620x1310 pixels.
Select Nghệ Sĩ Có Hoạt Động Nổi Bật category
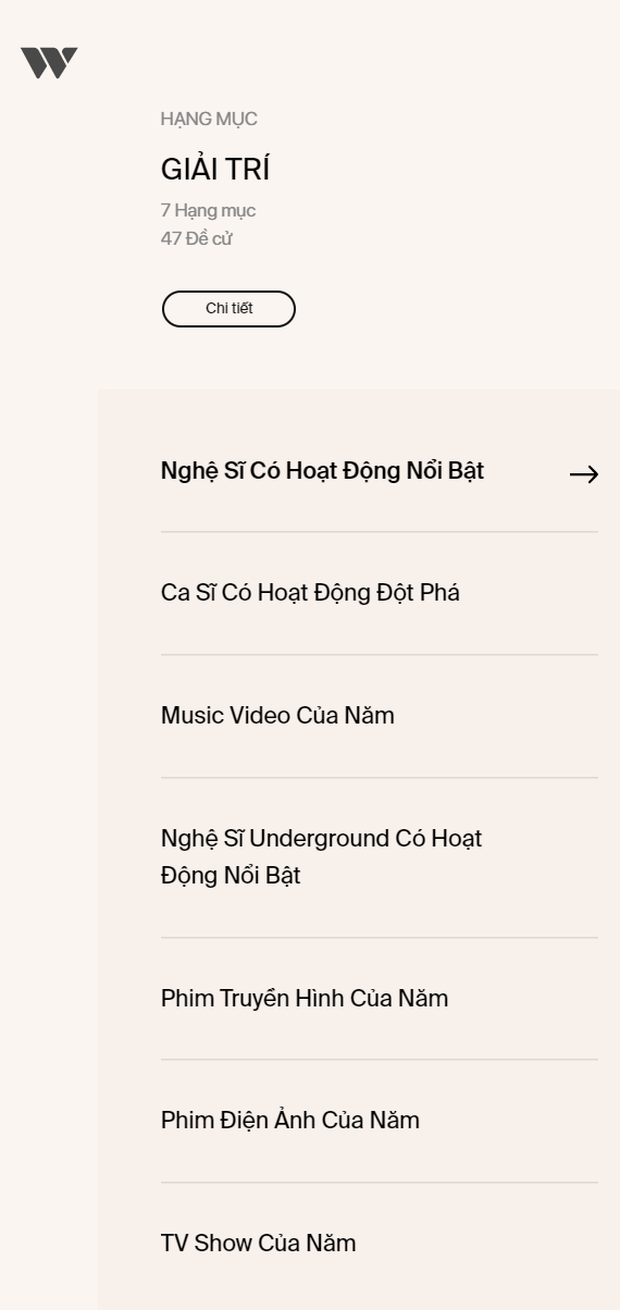pos(379,470)
